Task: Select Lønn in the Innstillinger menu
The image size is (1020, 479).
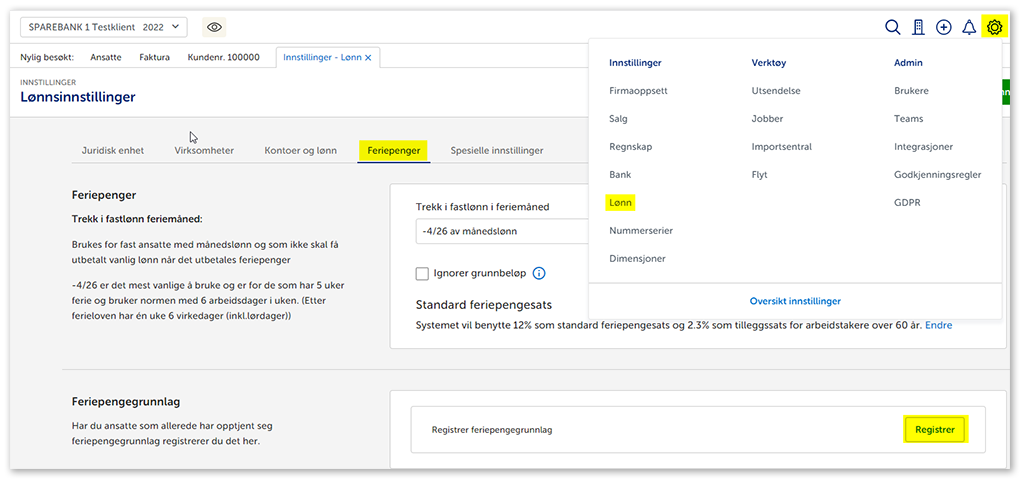Action: pos(621,202)
